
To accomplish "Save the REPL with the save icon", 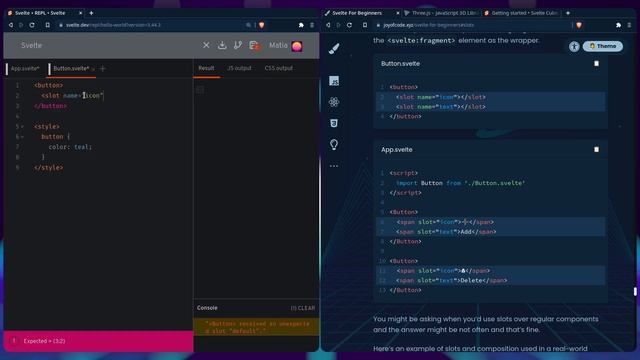I will (254, 45).
